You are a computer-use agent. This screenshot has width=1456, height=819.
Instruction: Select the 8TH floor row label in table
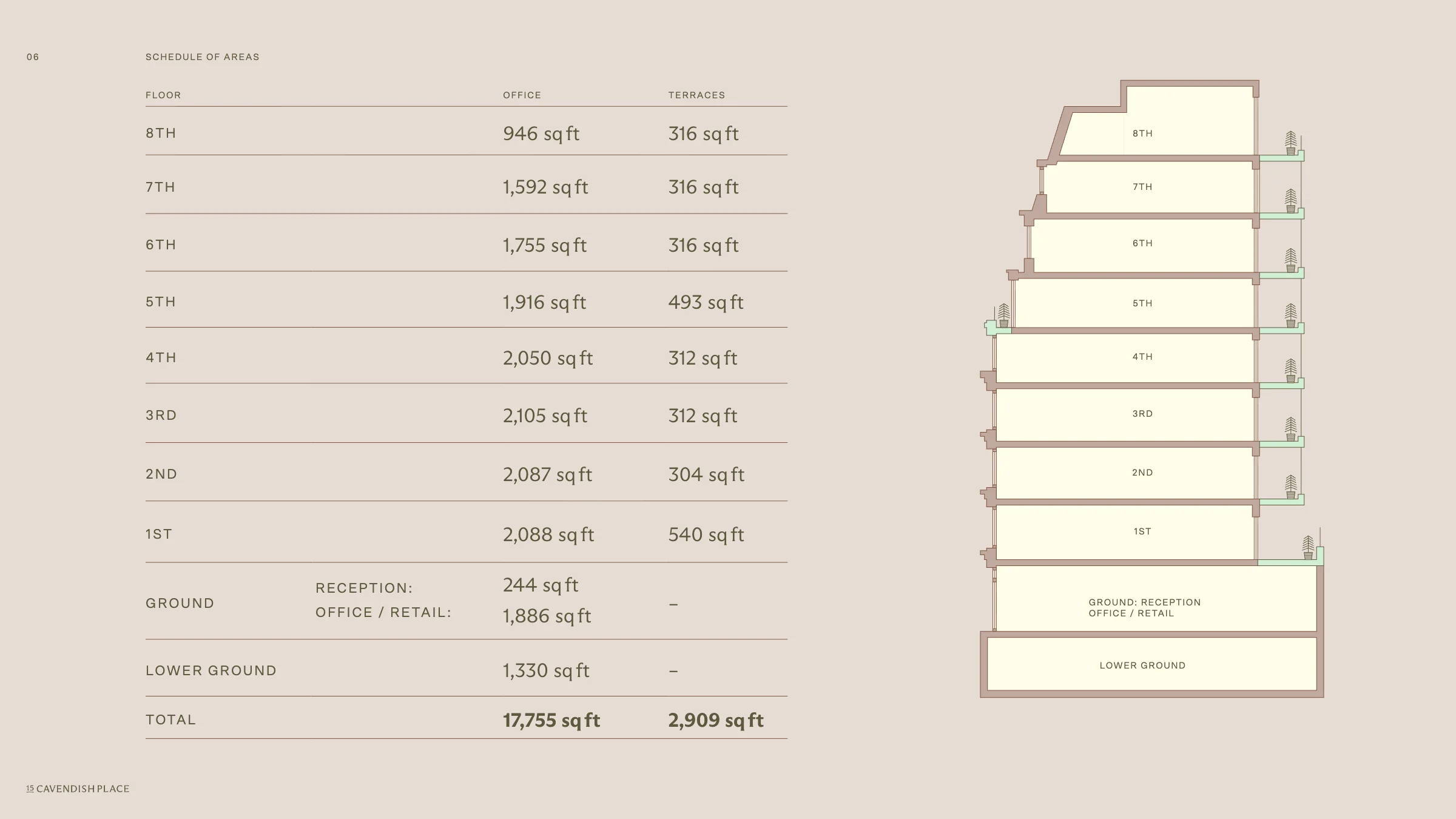[161, 133]
